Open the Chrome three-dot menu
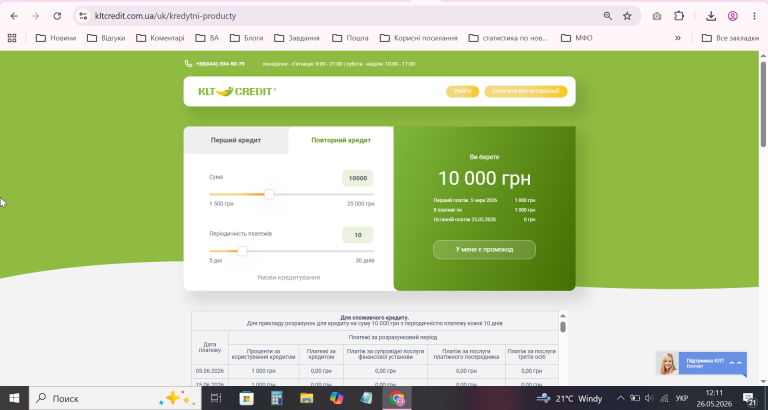 pyautogui.click(x=754, y=16)
